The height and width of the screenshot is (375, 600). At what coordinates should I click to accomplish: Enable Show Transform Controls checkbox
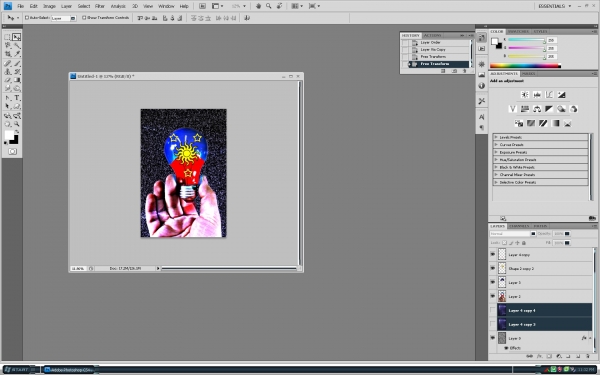pyautogui.click(x=84, y=18)
